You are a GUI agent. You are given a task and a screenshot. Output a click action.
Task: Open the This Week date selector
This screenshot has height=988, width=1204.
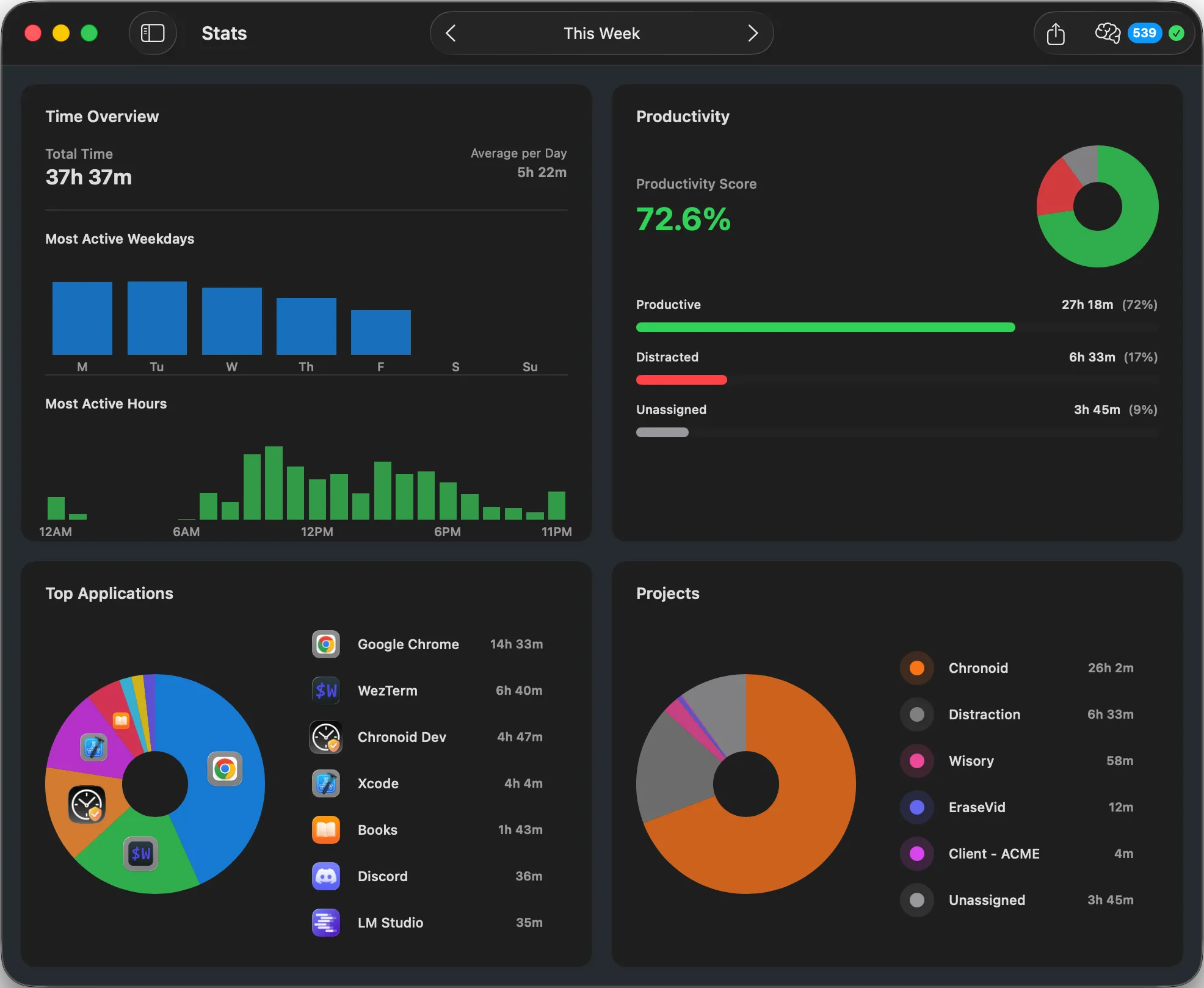[x=601, y=33]
